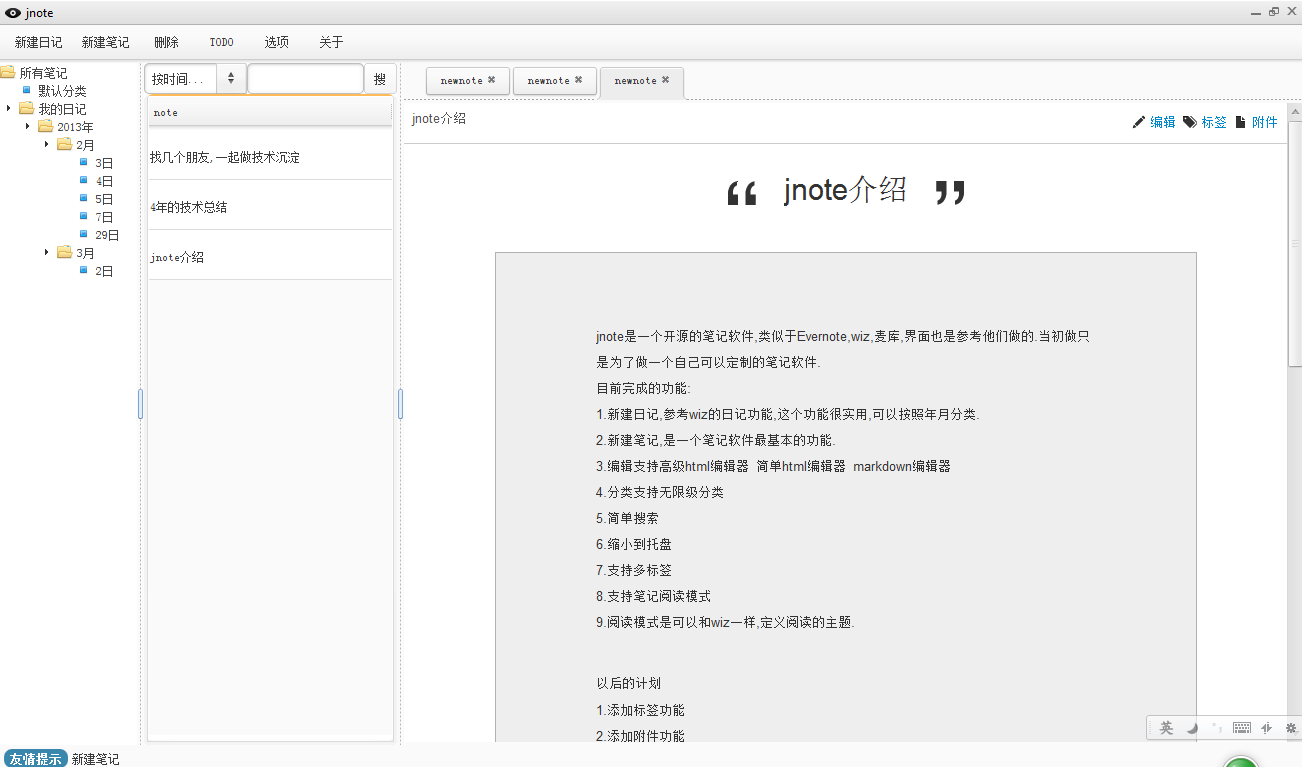The width and height of the screenshot is (1302, 767).
Task: Open the 关于 menu
Action: click(x=331, y=42)
